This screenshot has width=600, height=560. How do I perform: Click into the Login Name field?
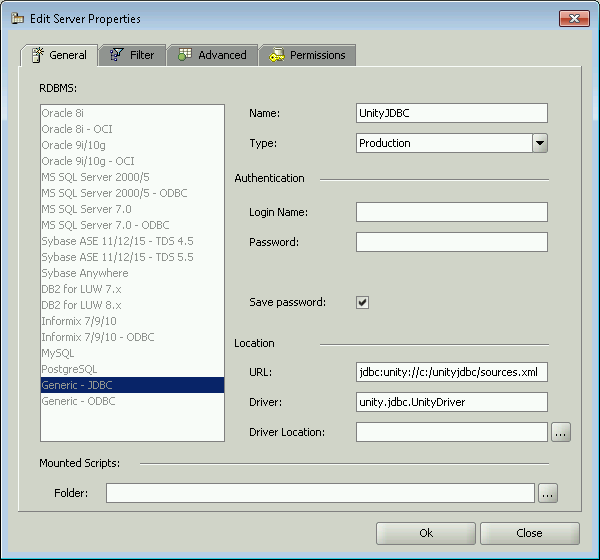[452, 212]
